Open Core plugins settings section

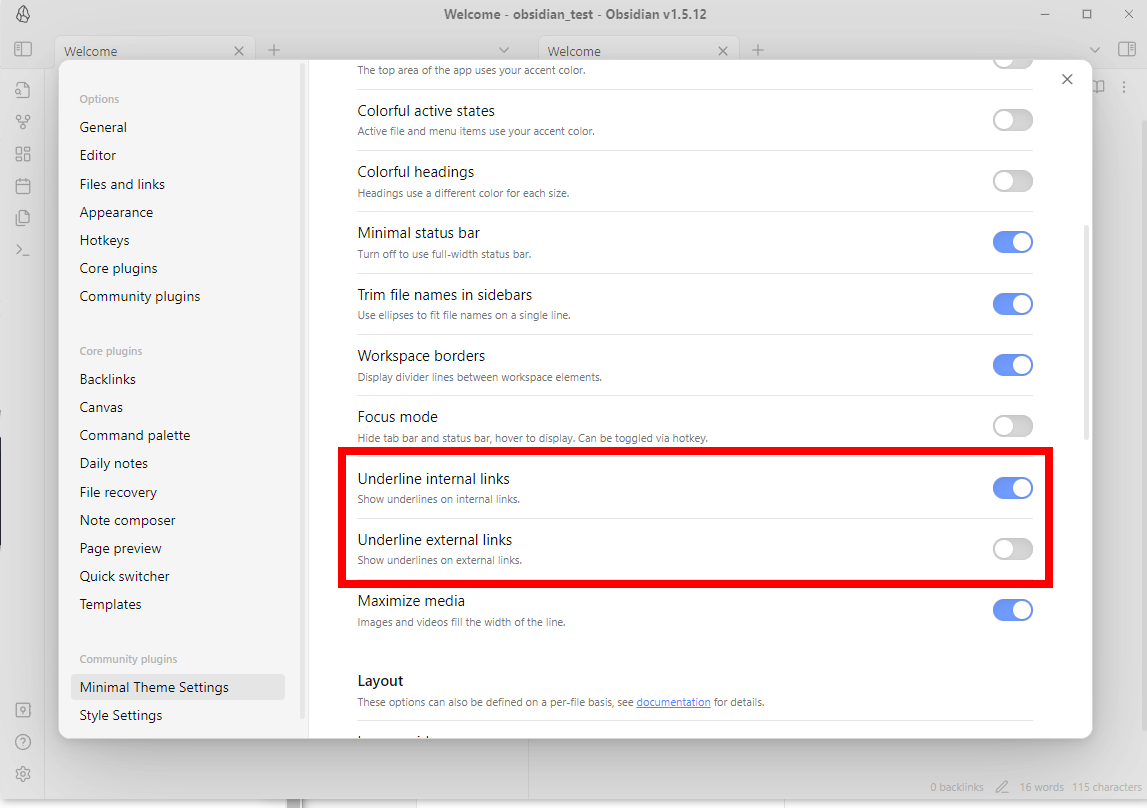178,268
